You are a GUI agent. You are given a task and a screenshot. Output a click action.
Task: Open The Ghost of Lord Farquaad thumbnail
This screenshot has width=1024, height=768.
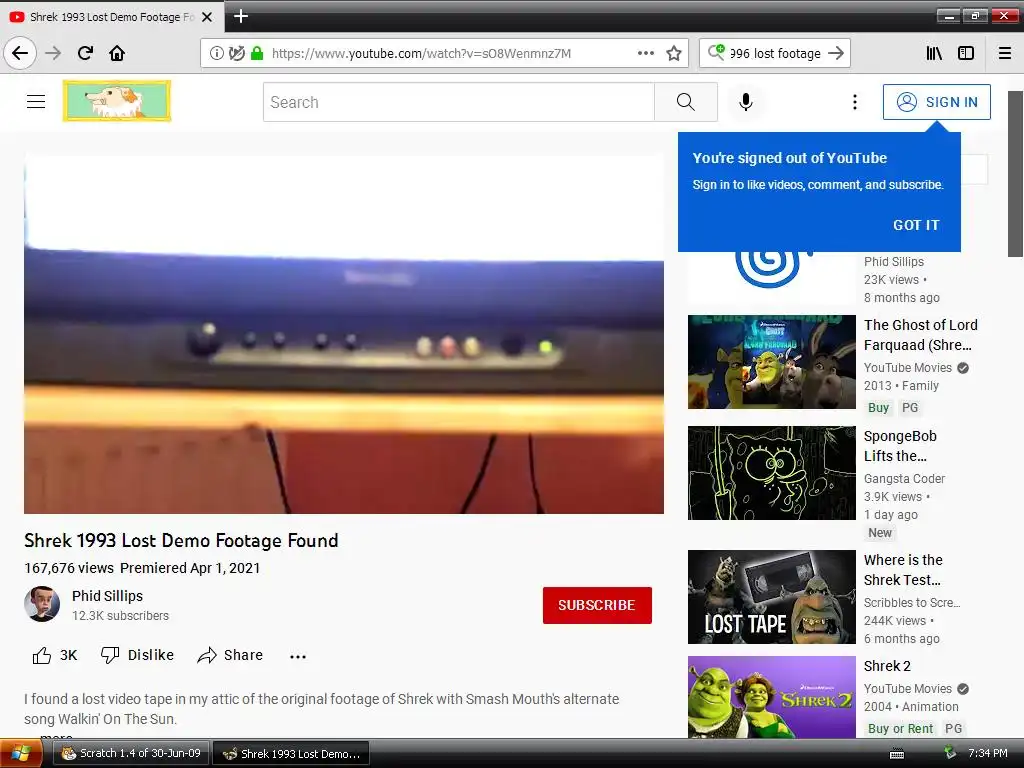coord(771,362)
